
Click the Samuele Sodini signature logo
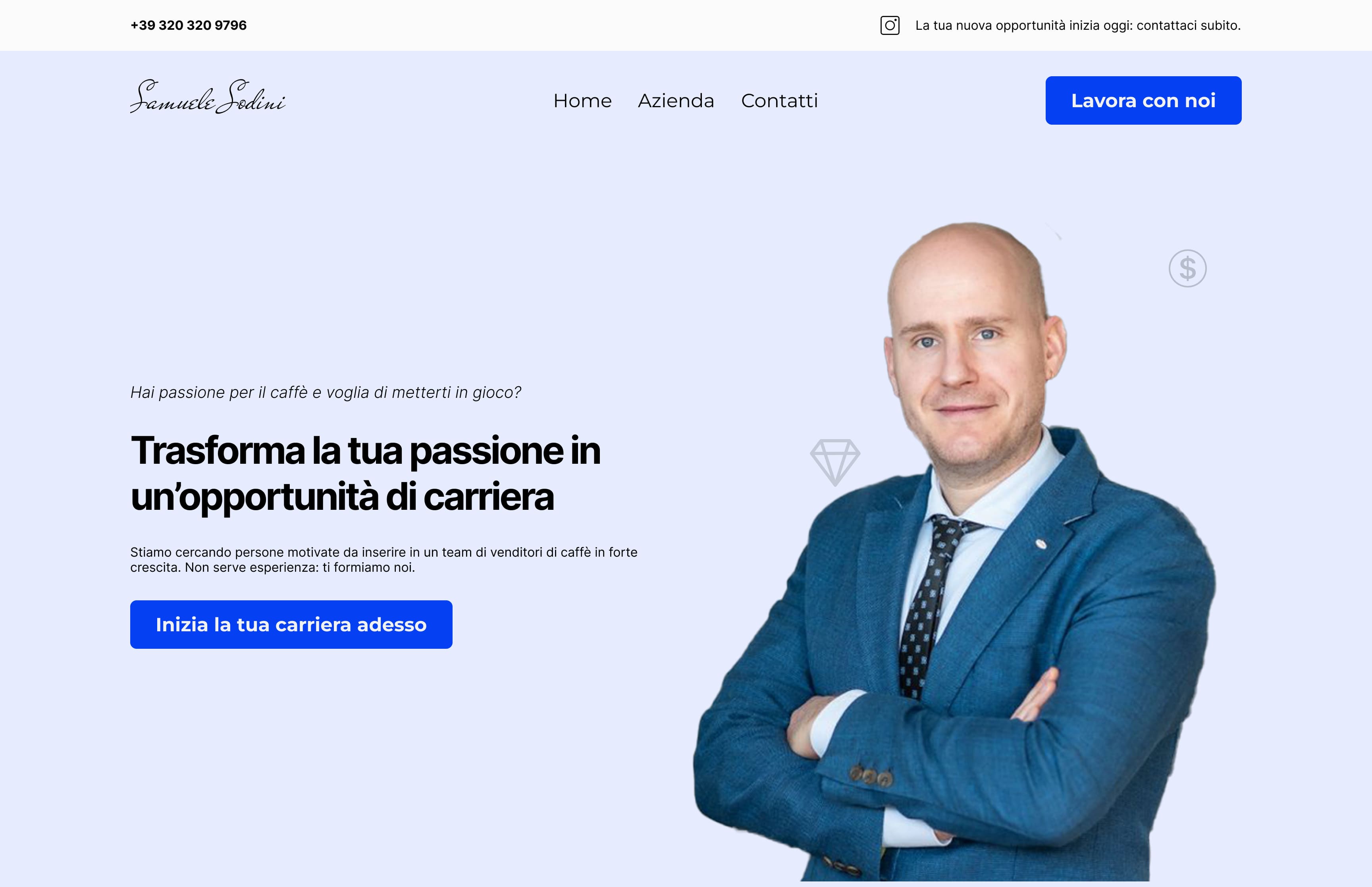tap(208, 97)
